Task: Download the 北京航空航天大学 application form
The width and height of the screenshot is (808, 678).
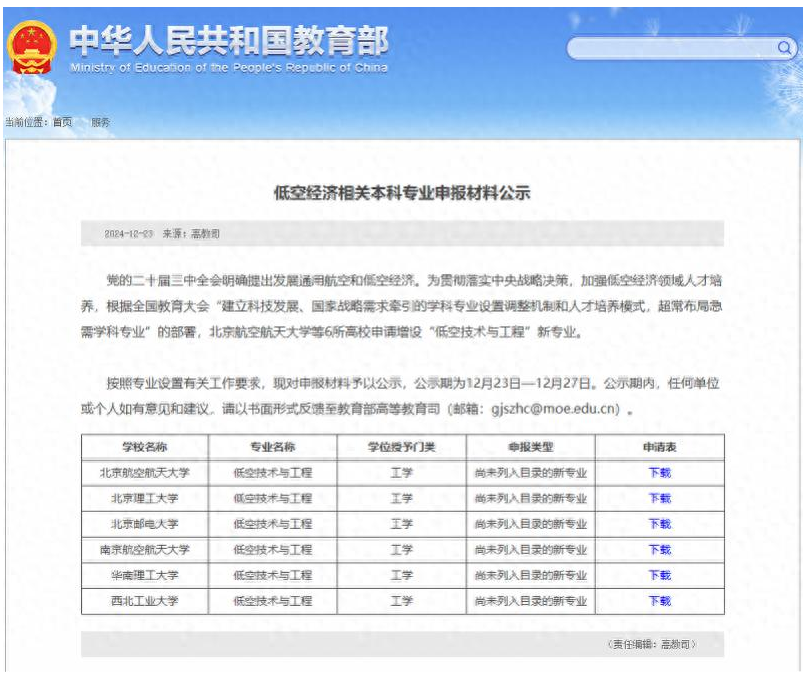Action: [x=659, y=473]
